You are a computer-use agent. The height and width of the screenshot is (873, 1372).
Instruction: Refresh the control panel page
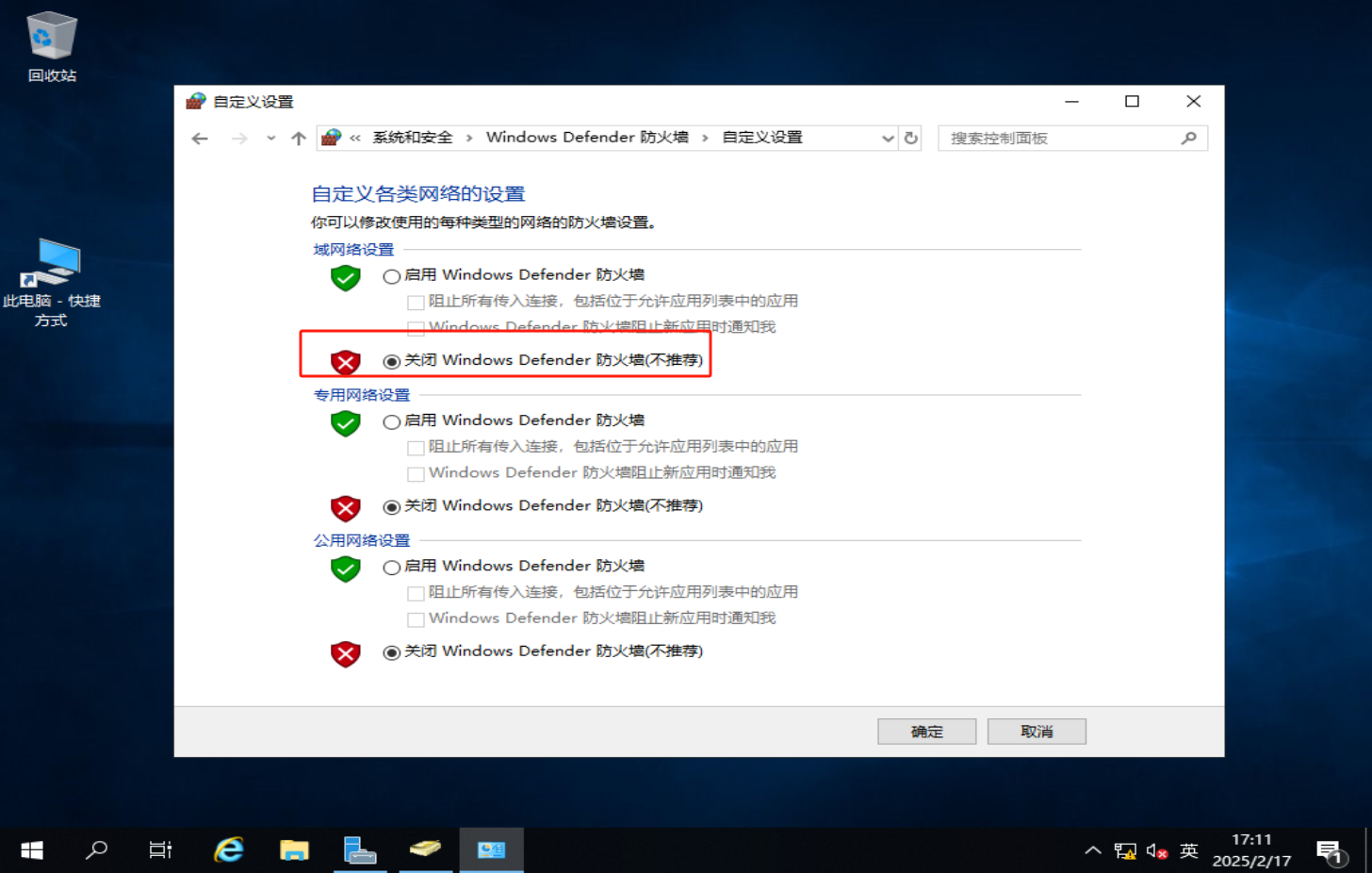point(911,139)
